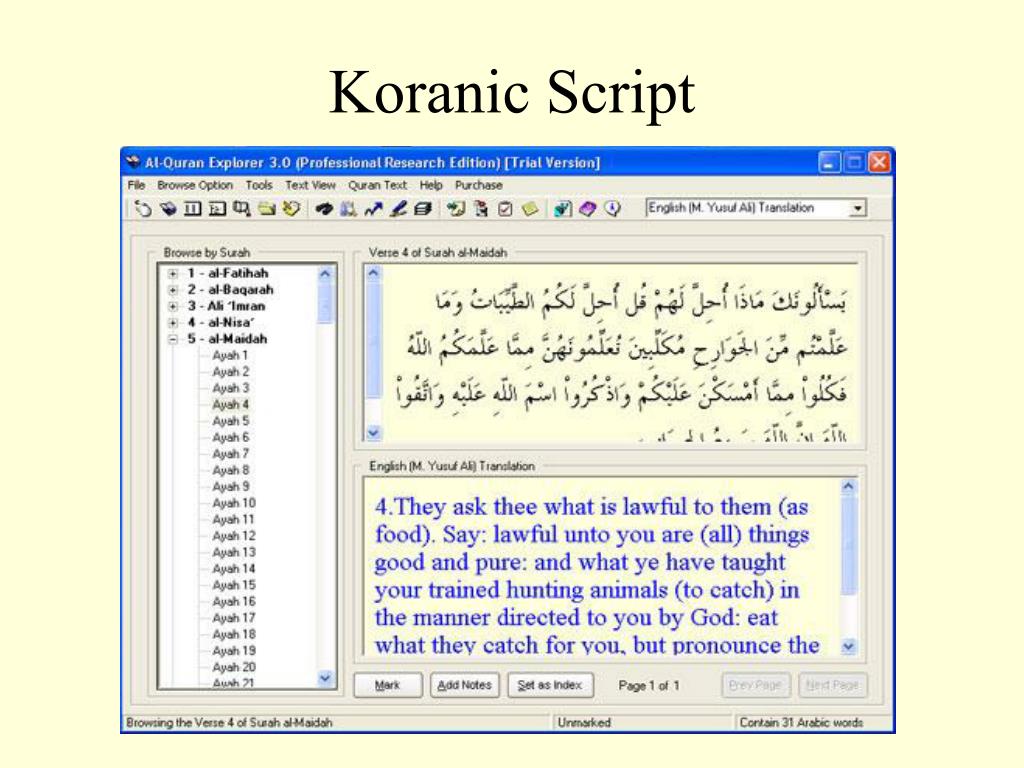Click the book-with-magnifier search toolbar icon

click(242, 209)
